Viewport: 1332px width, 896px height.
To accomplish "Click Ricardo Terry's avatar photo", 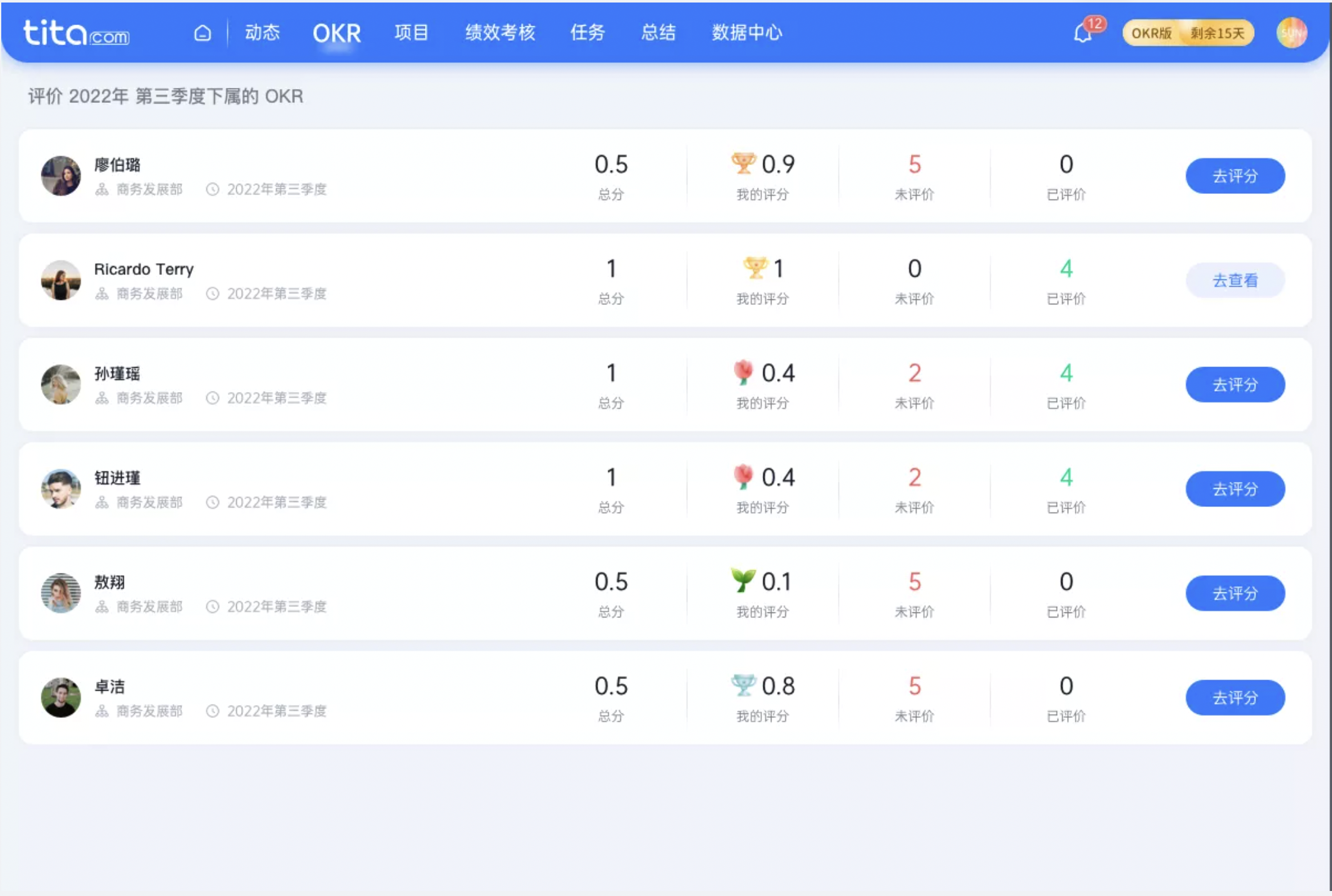I will (x=61, y=280).
